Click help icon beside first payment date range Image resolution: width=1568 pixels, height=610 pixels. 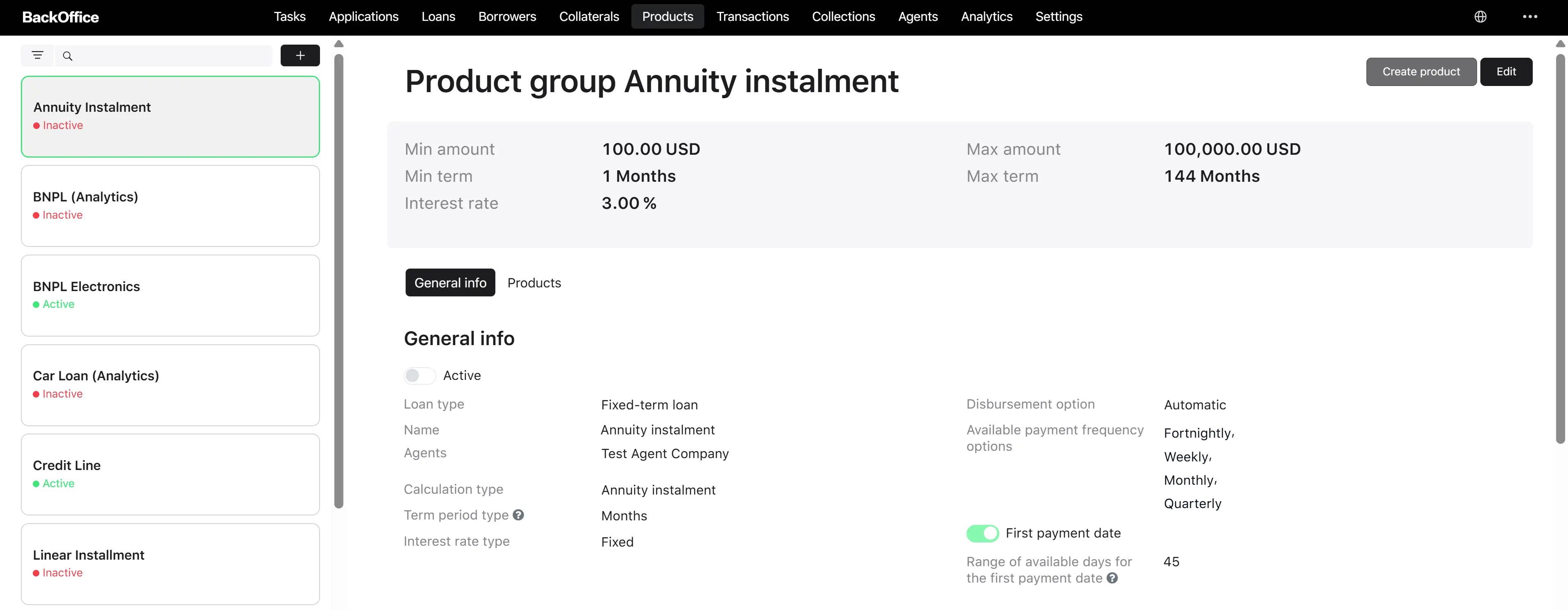(x=1112, y=578)
